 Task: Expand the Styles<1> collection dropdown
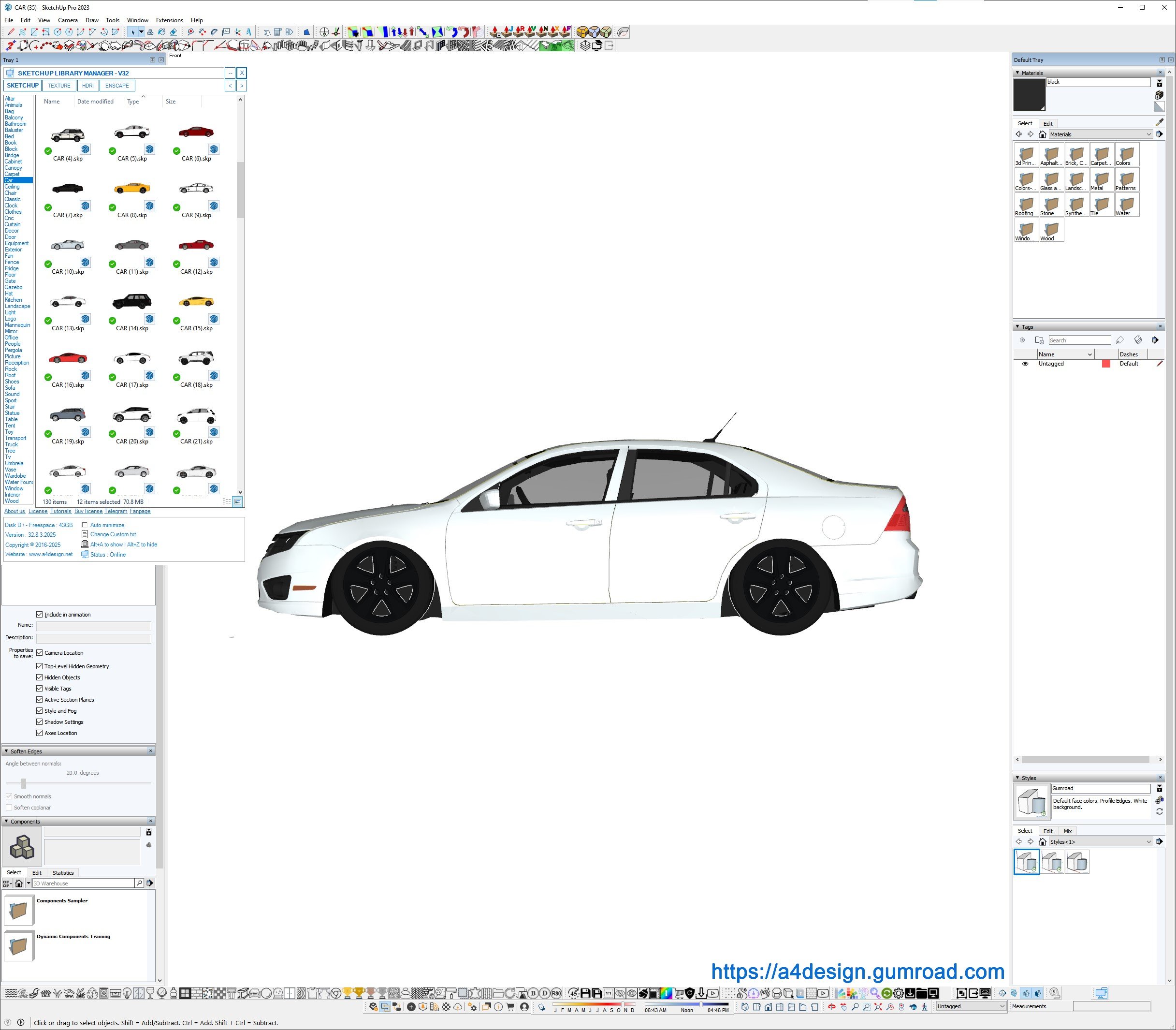point(1148,841)
